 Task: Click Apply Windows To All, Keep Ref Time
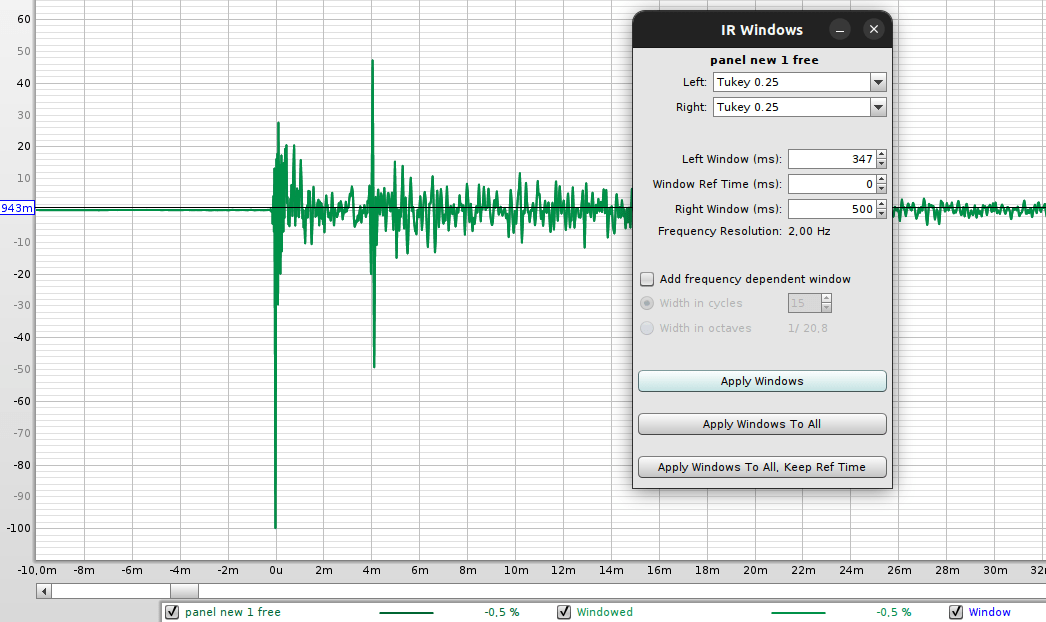coord(762,467)
